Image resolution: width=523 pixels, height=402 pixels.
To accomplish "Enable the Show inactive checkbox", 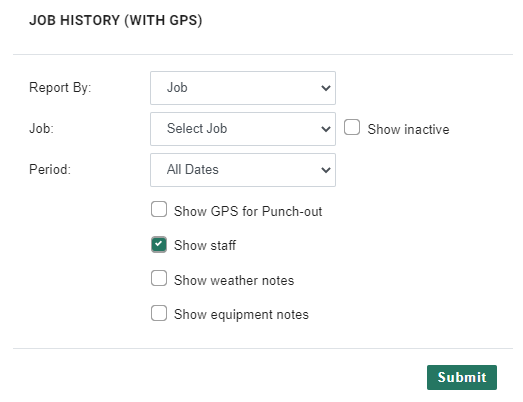I will (x=352, y=127).
